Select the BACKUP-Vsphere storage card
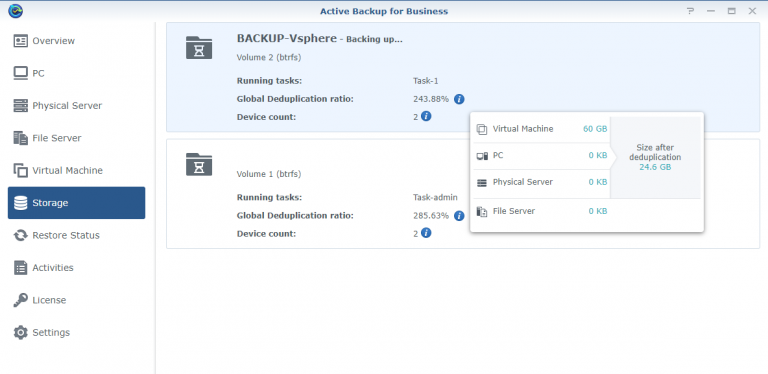Viewport: 768px width, 374px height. (463, 77)
